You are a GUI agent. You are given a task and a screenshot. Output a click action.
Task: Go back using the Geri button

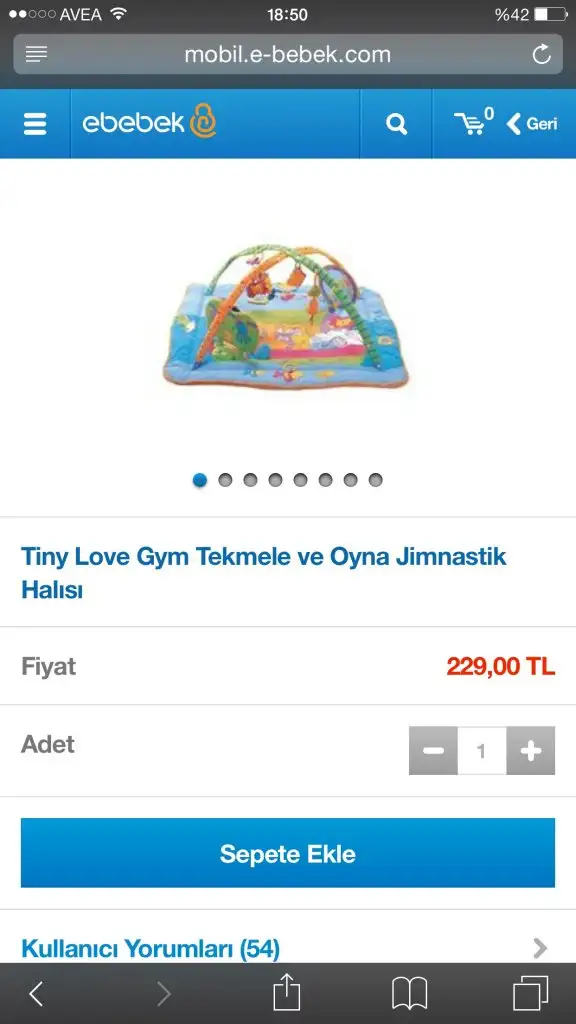(532, 123)
